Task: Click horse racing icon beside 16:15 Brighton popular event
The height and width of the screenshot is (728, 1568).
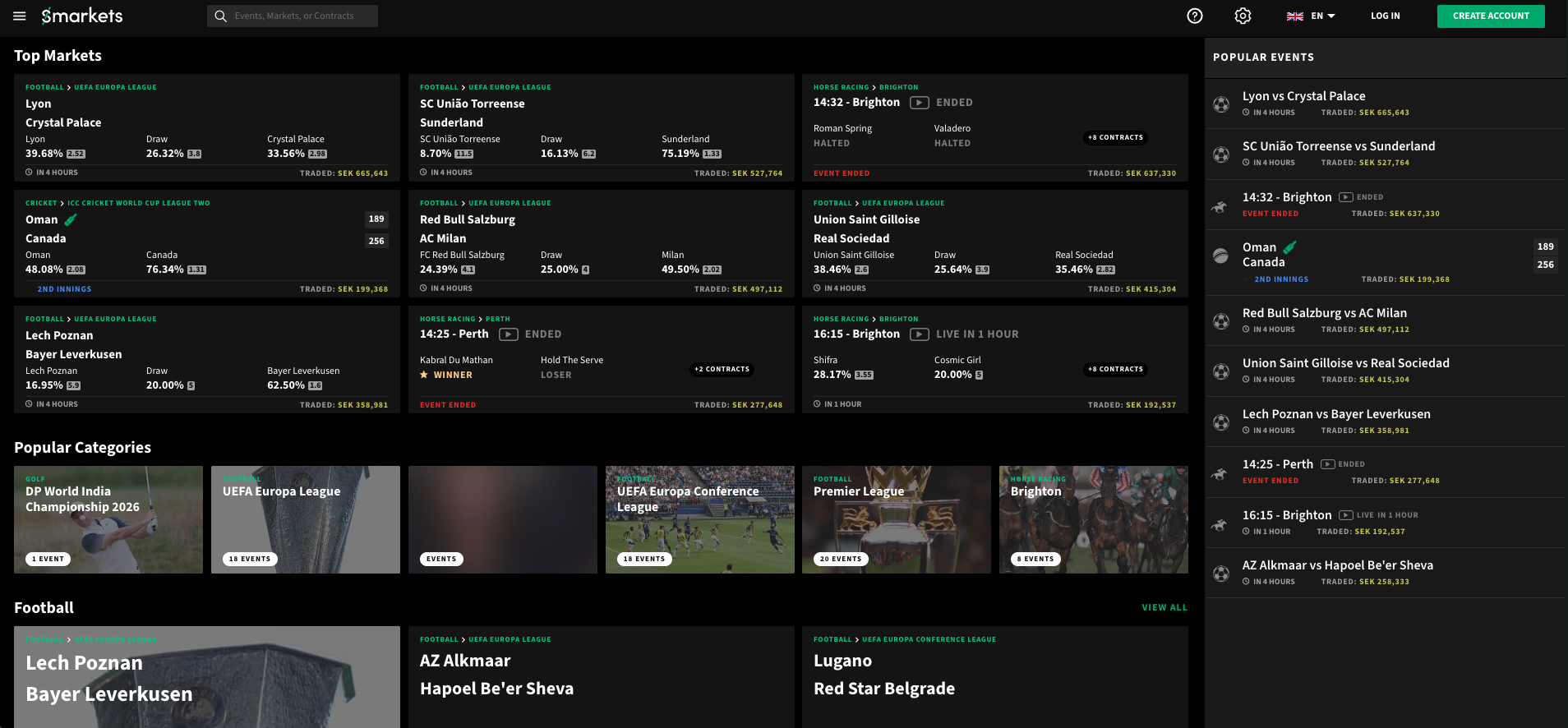Action: [x=1220, y=523]
